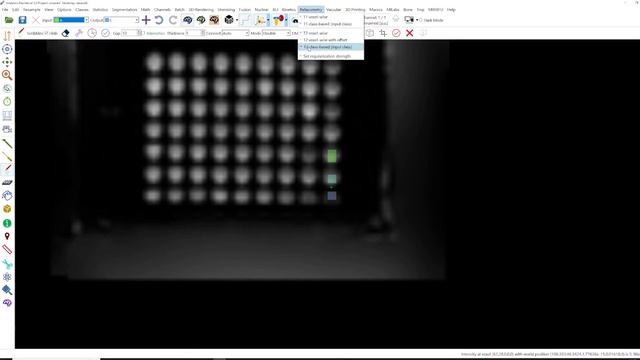This screenshot has width=640, height=360.
Task: Expand the arrow next to the 3D cube icon
Action: (237, 20)
